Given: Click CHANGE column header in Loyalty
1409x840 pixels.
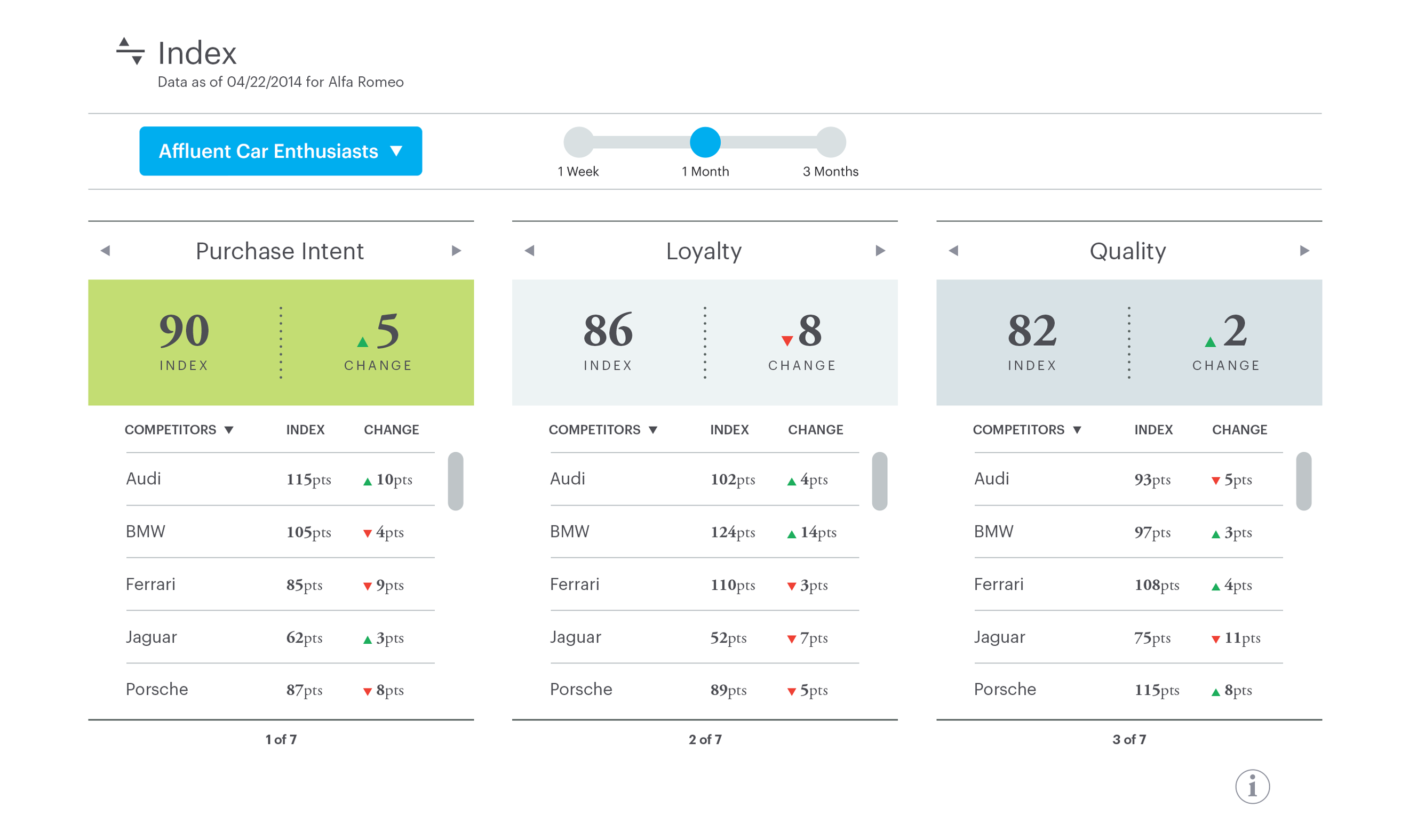Looking at the screenshot, I should click(815, 430).
